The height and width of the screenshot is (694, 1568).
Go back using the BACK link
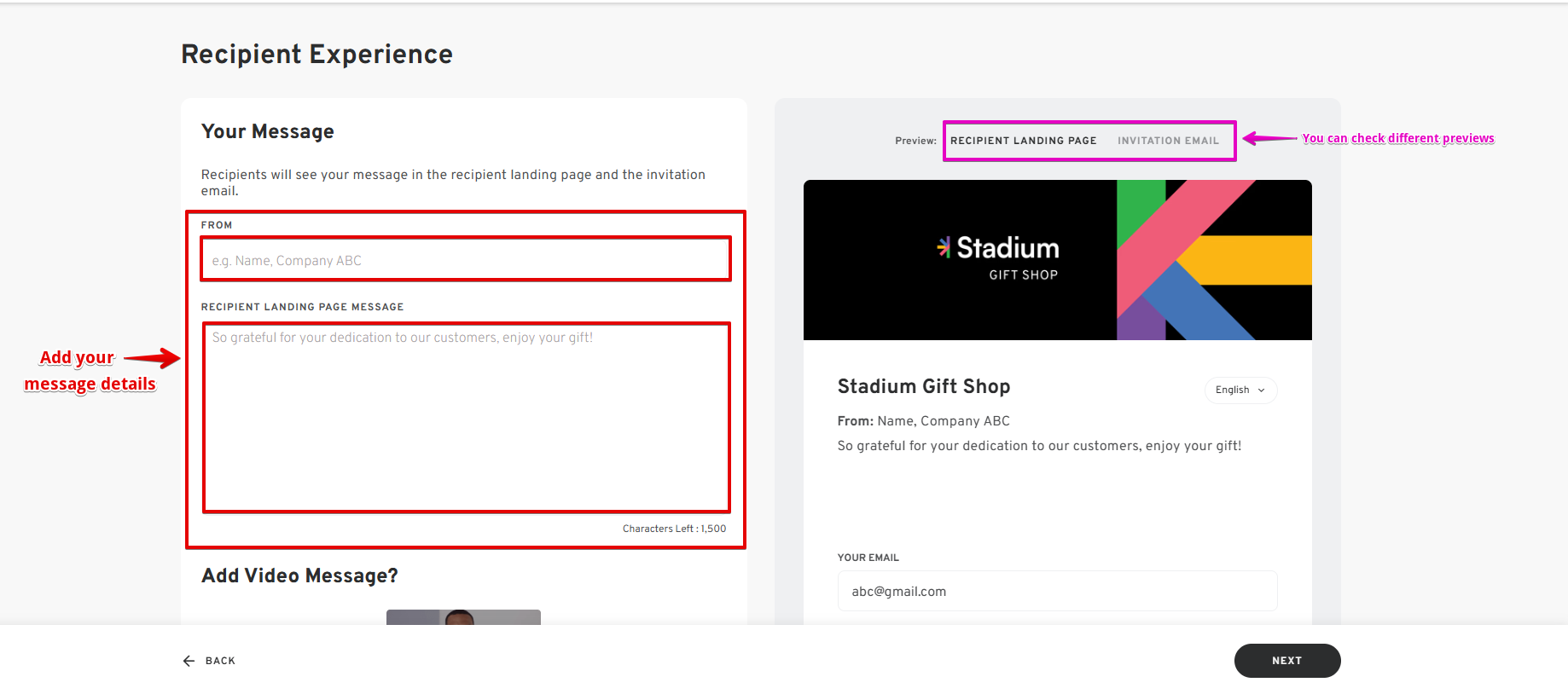[209, 661]
